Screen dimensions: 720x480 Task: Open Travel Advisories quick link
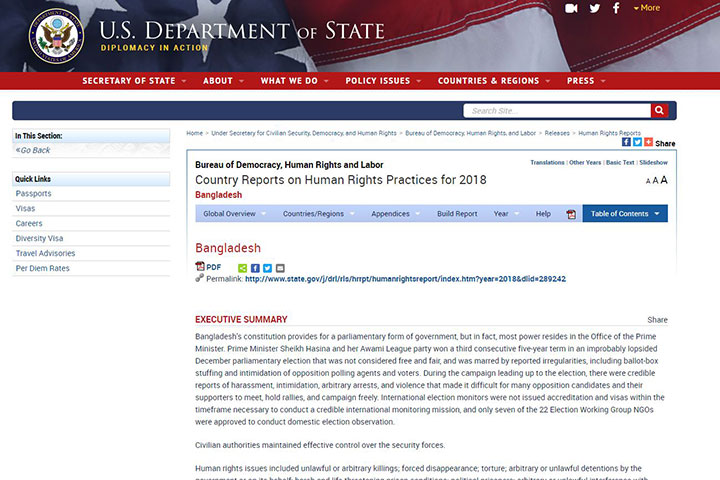[45, 253]
